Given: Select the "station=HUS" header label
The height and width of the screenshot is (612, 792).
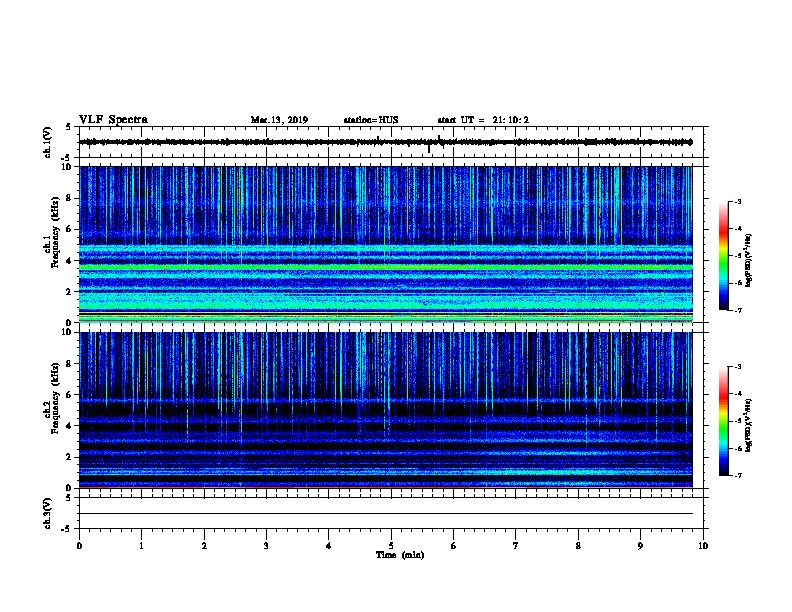Looking at the screenshot, I should pyautogui.click(x=371, y=120).
